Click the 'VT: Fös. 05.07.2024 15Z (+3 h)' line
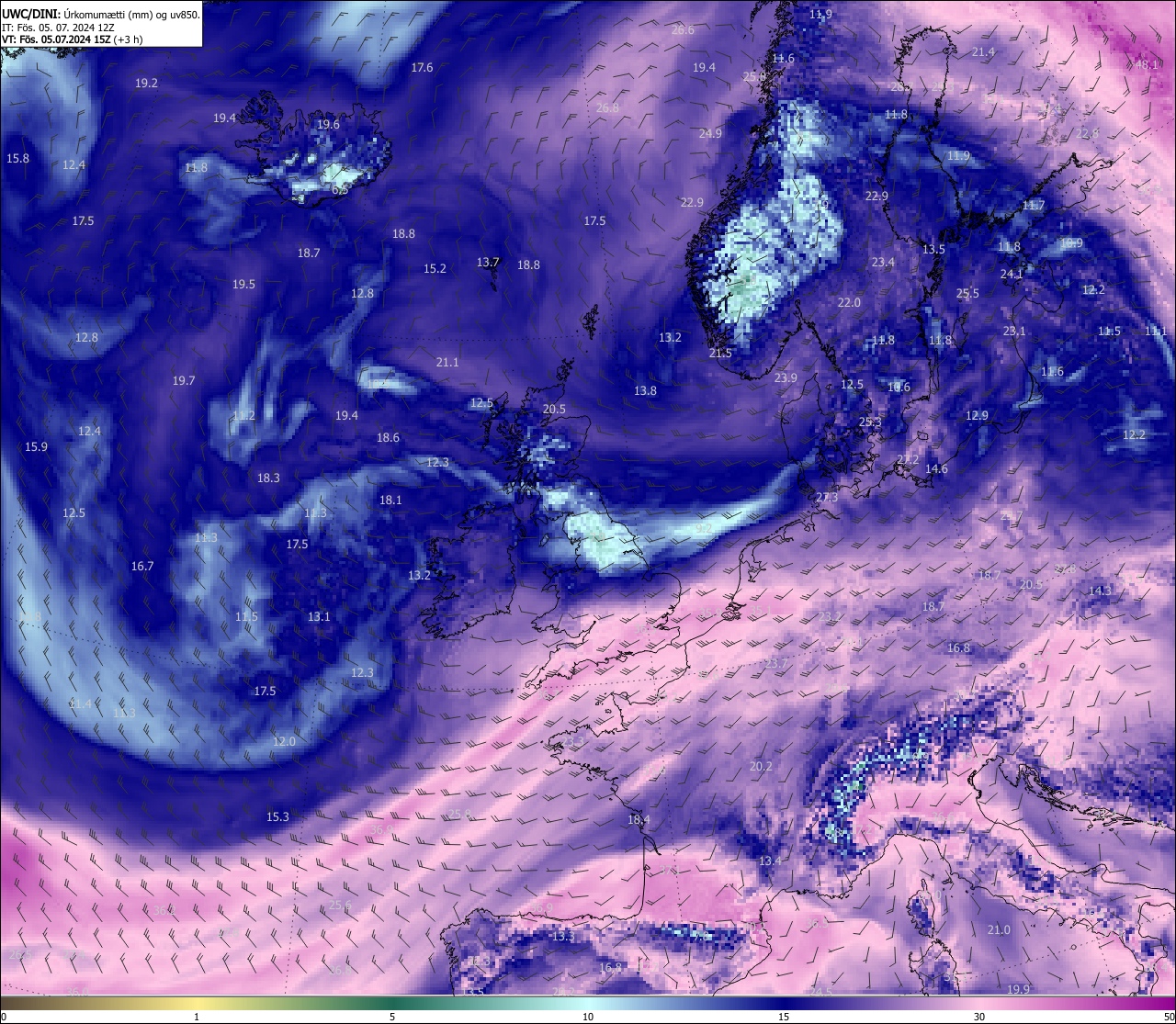The width and height of the screenshot is (1176, 1024). pos(72,39)
